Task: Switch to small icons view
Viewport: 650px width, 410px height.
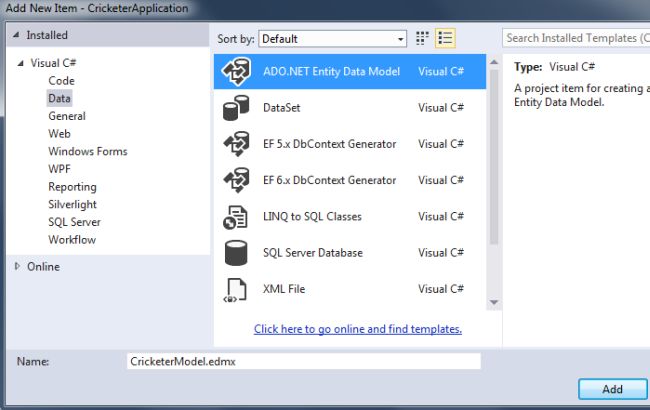Action: pos(422,38)
